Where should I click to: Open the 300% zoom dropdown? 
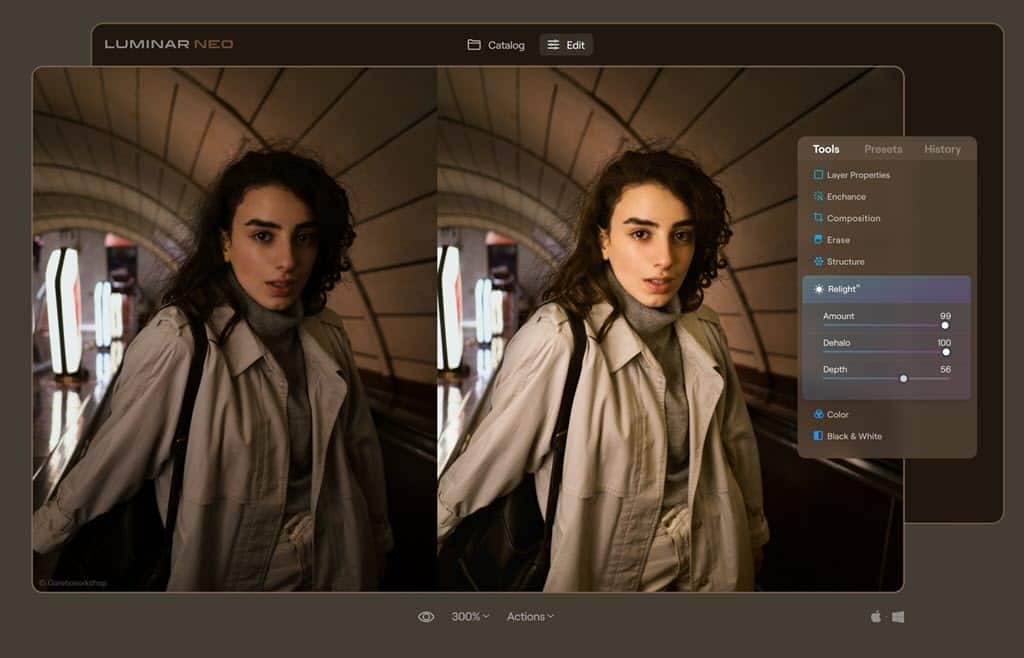tap(470, 616)
